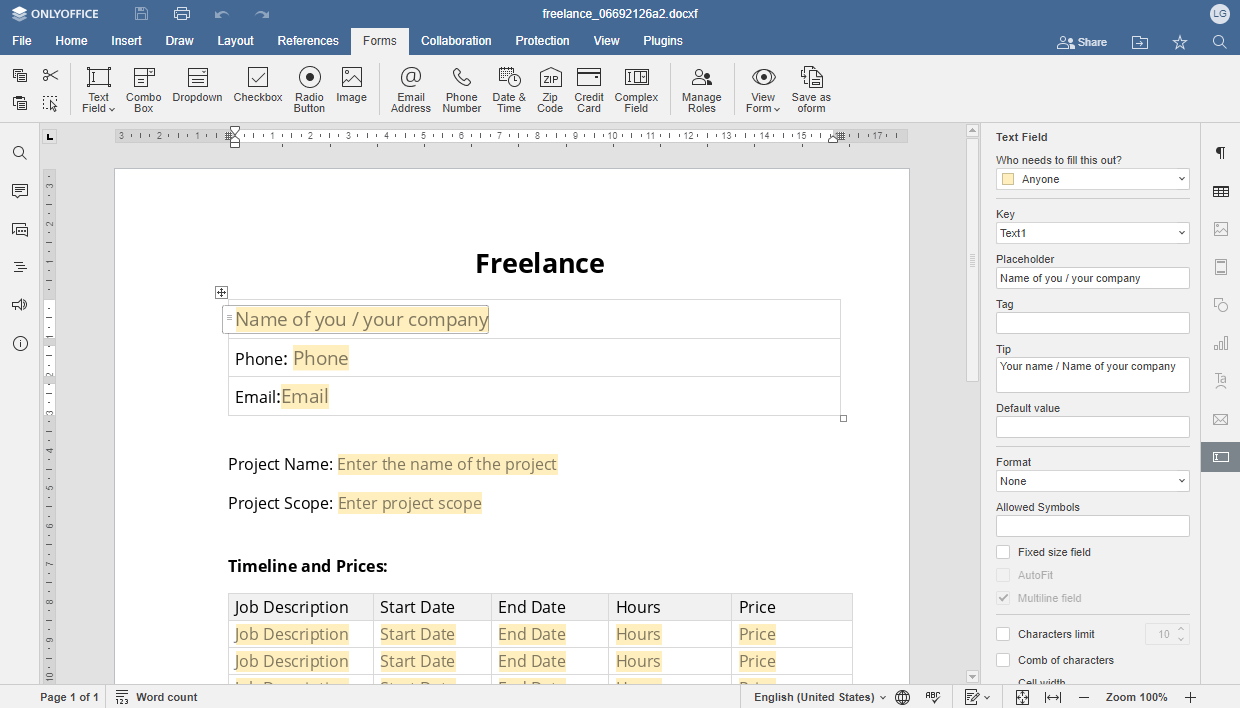Open the 'Who needs to fill this out' dropdown
The height and width of the screenshot is (708, 1240).
coord(1092,179)
